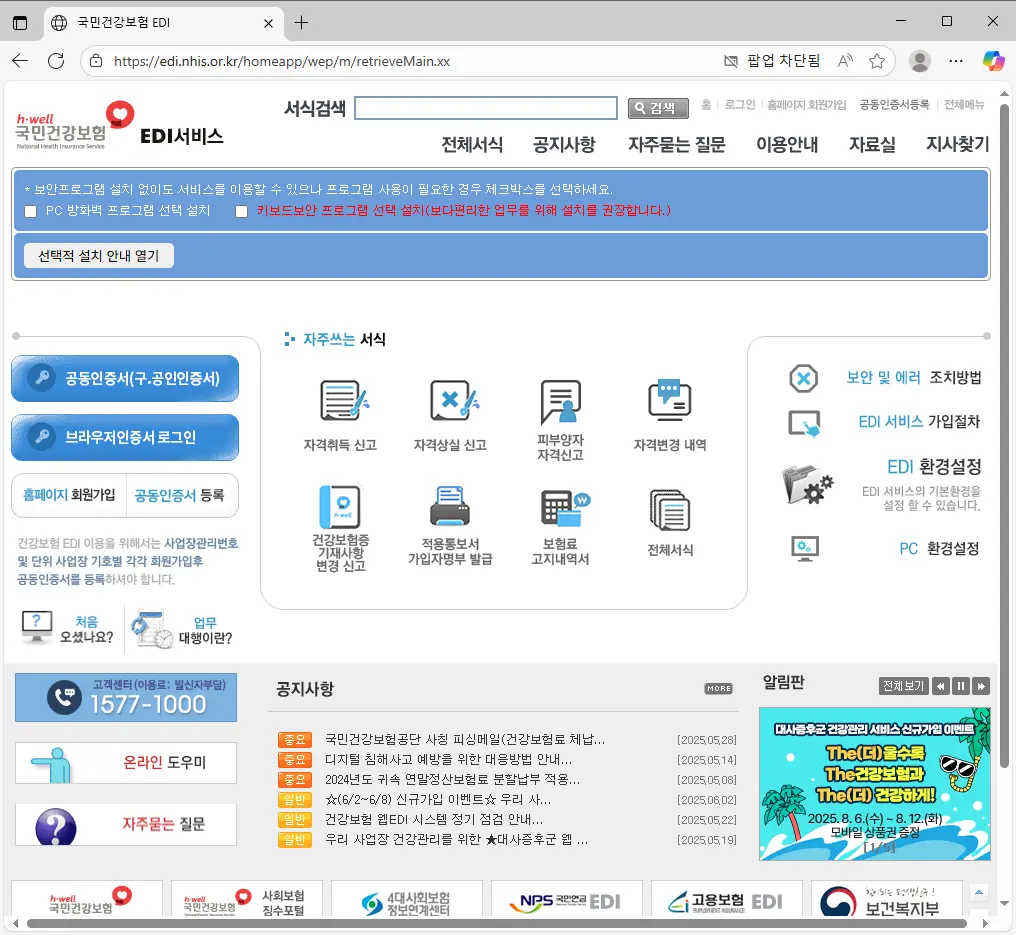
Task: Open the 공지사항 top menu
Action: coord(564,144)
